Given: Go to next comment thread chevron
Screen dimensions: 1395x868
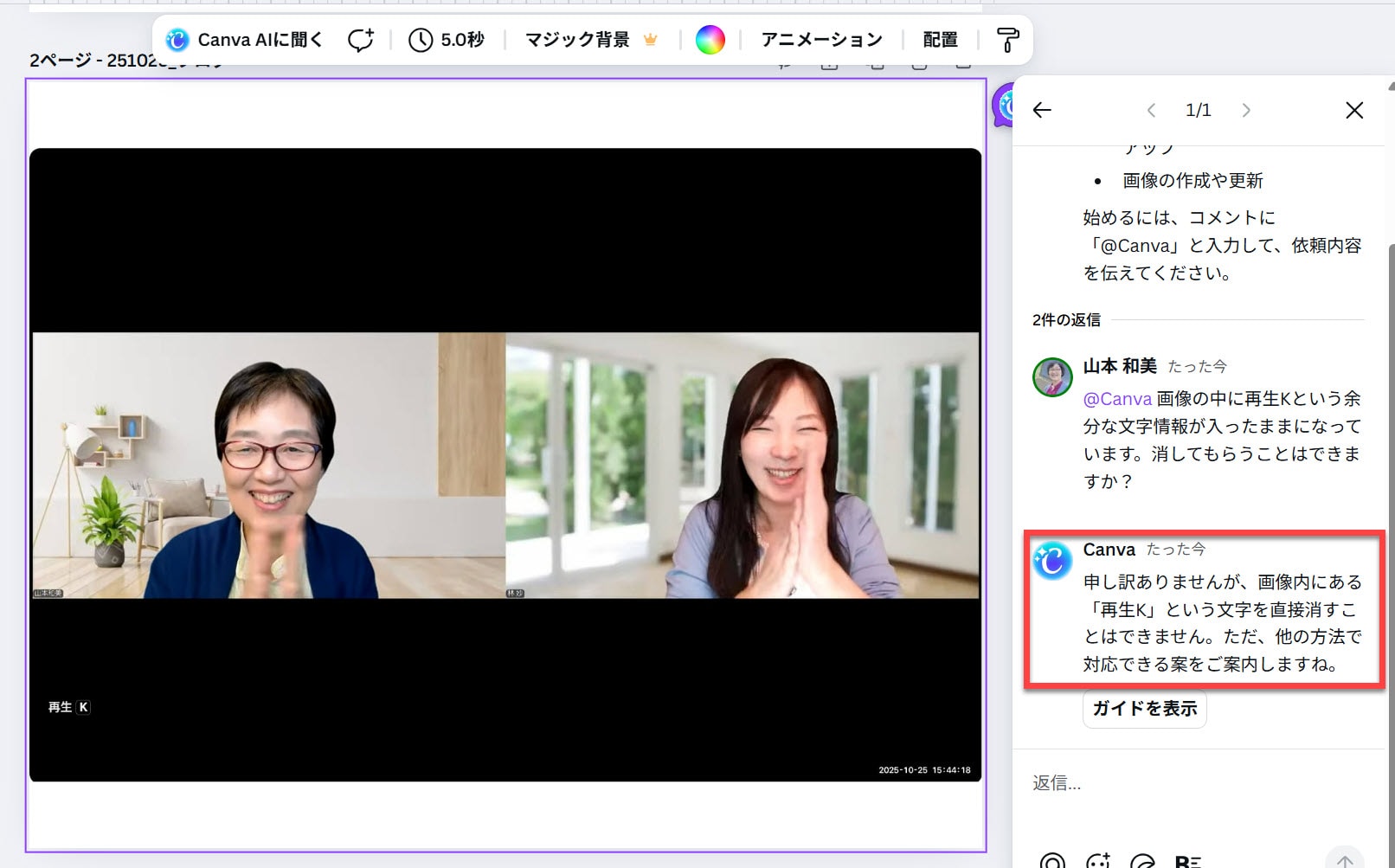Looking at the screenshot, I should click(1246, 110).
